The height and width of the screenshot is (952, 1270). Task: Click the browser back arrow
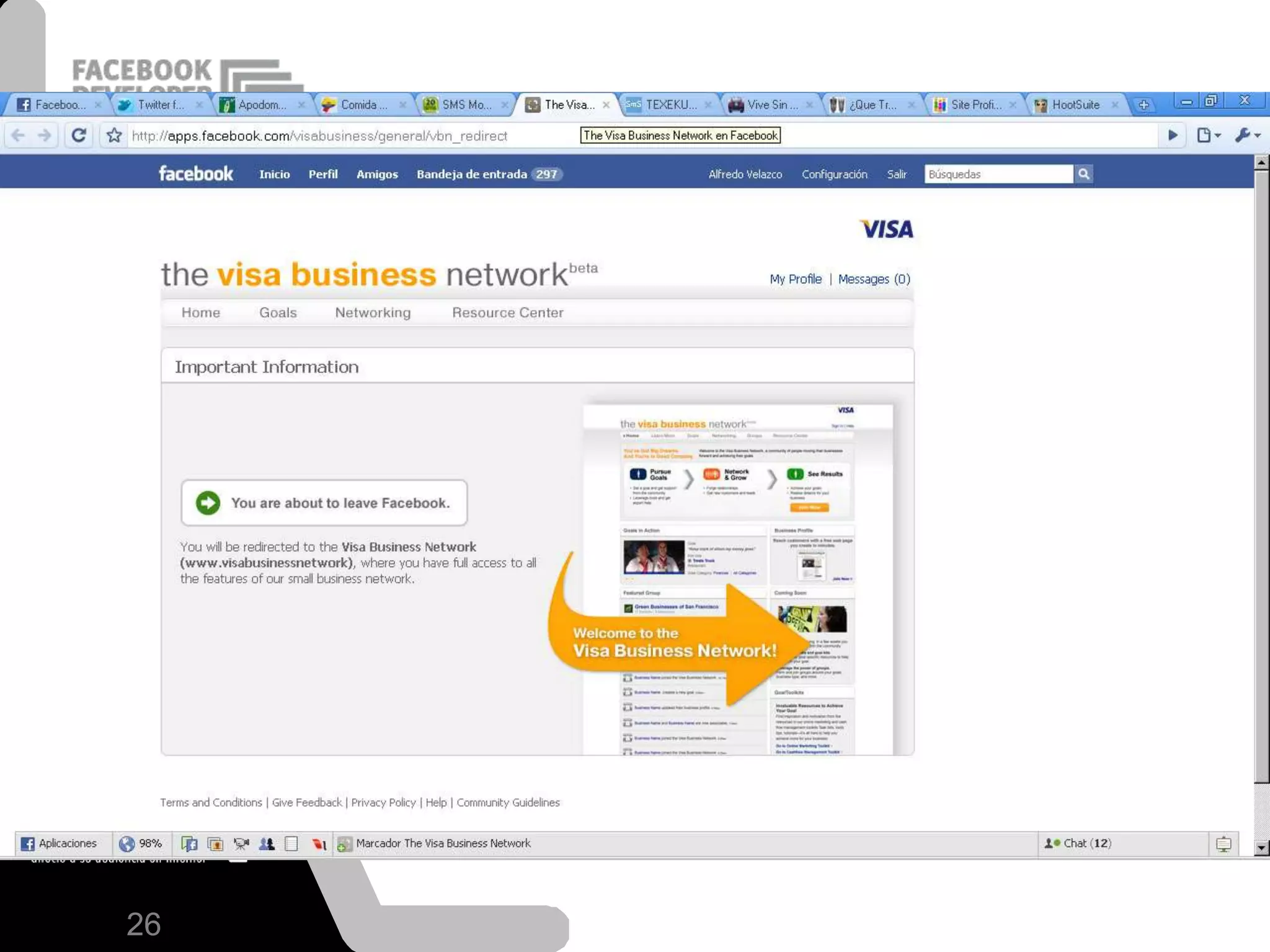point(19,135)
